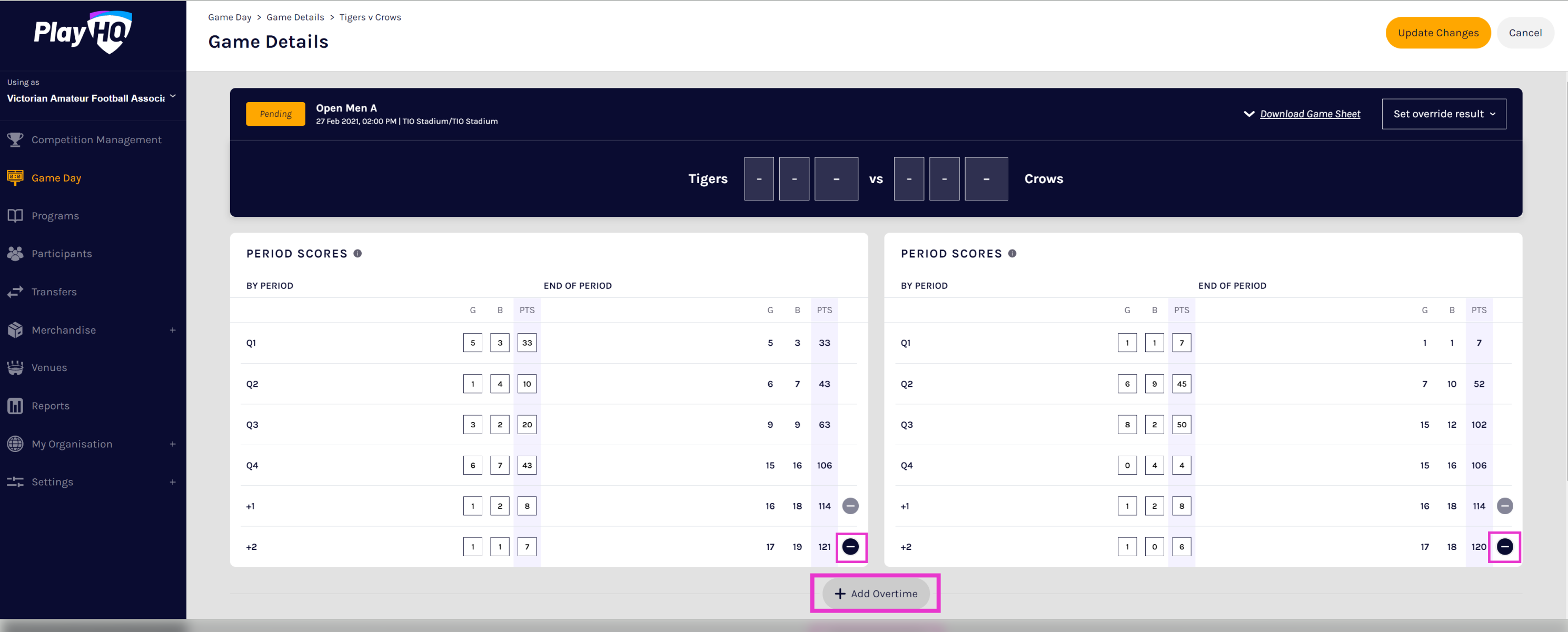Click Tigers +1 remove overtime icon
Image resolution: width=1568 pixels, height=632 pixels.
[850, 506]
